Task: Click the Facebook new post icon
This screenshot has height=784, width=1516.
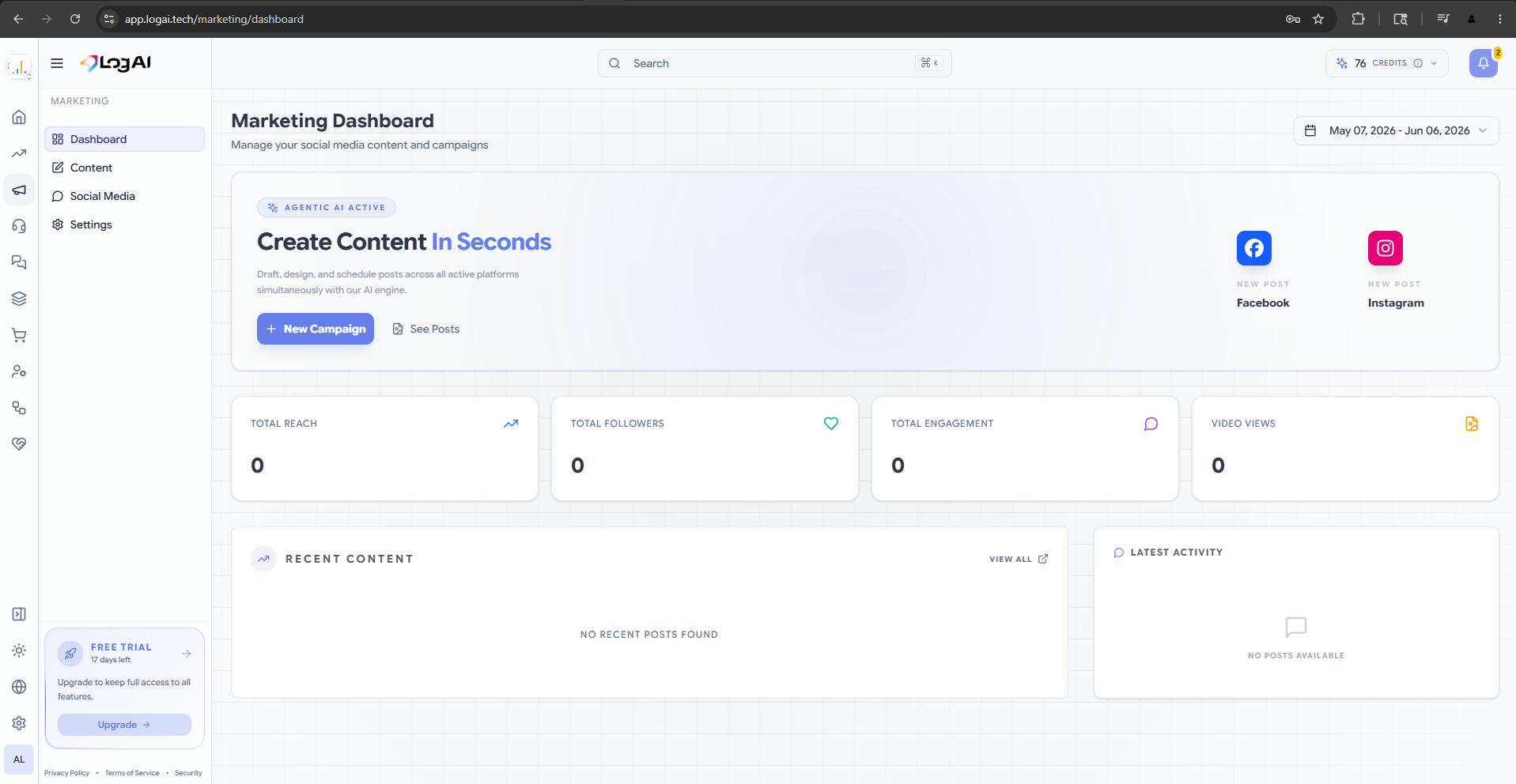Action: 1254,248
